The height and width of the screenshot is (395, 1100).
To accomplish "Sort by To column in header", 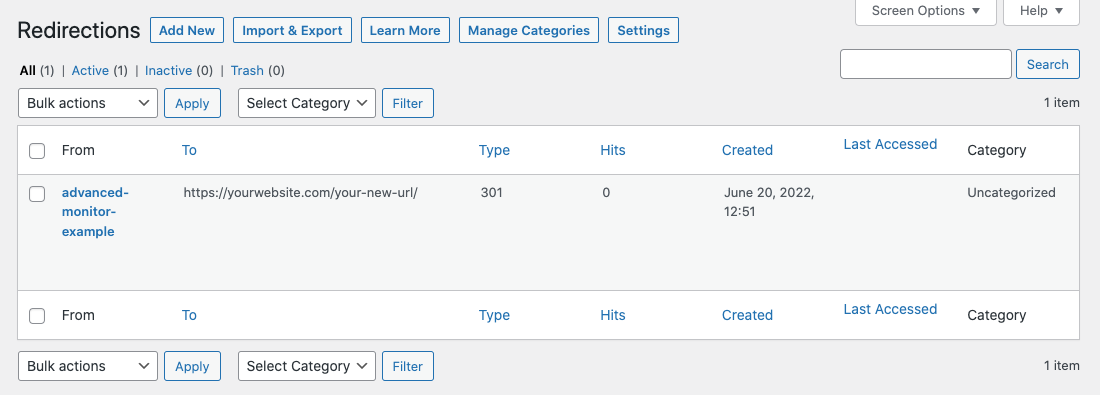I will (x=189, y=150).
